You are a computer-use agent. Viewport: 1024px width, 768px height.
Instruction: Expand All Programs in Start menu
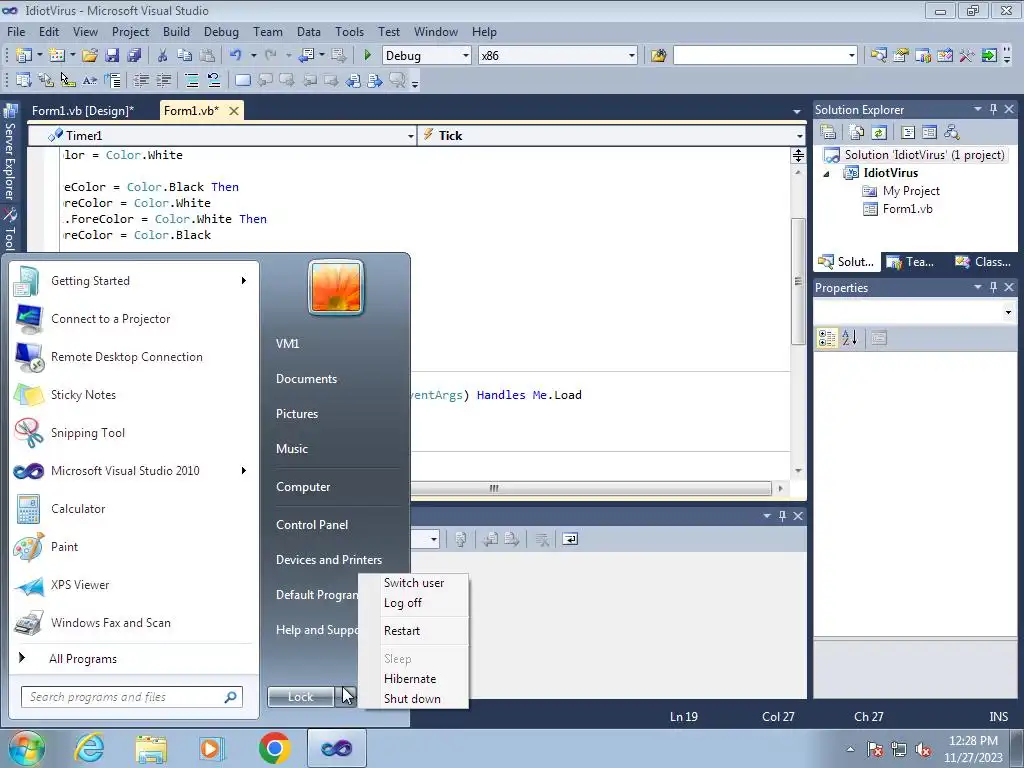pos(83,658)
